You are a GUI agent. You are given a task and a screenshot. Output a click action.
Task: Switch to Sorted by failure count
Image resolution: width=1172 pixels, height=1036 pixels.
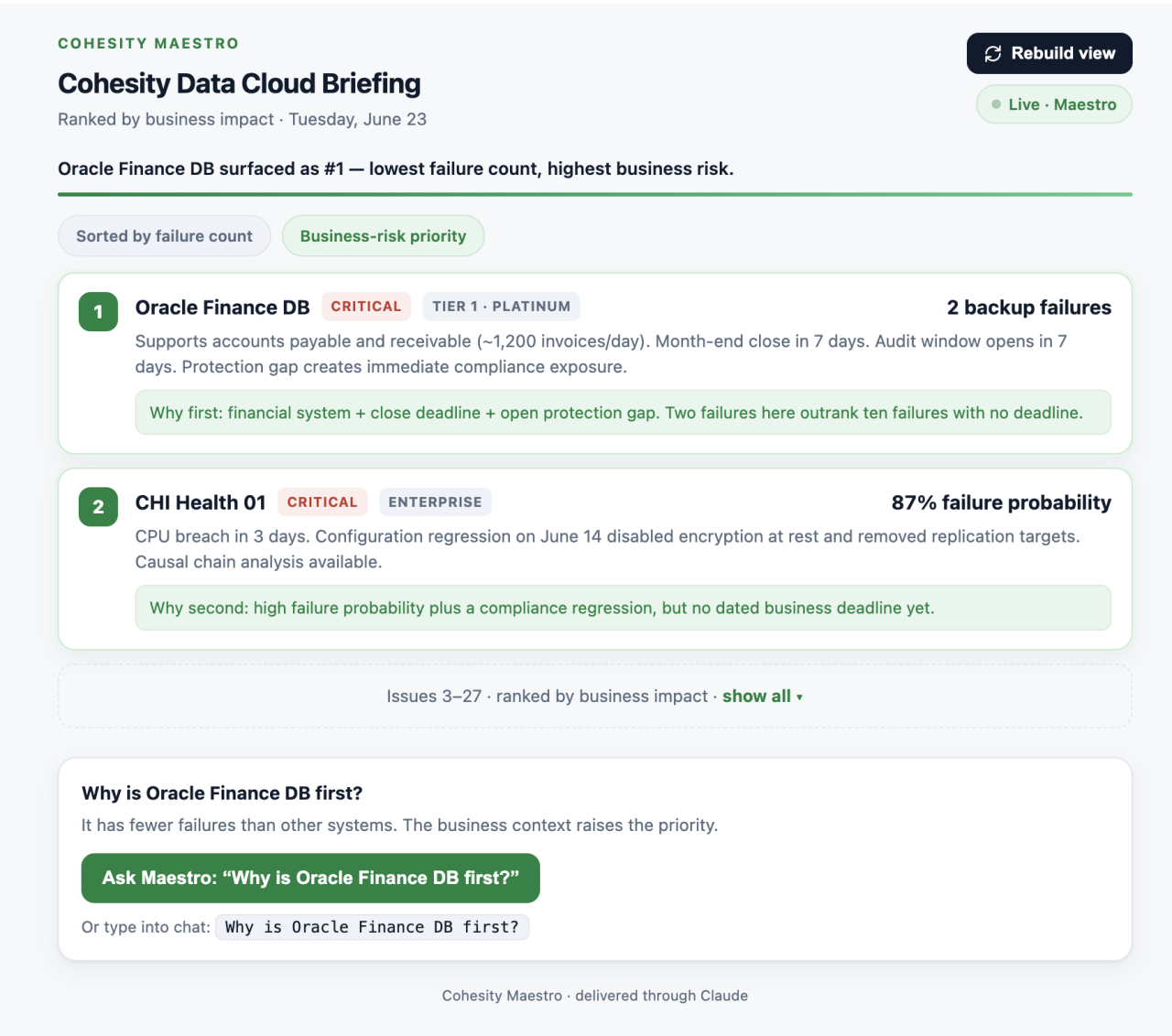[164, 236]
